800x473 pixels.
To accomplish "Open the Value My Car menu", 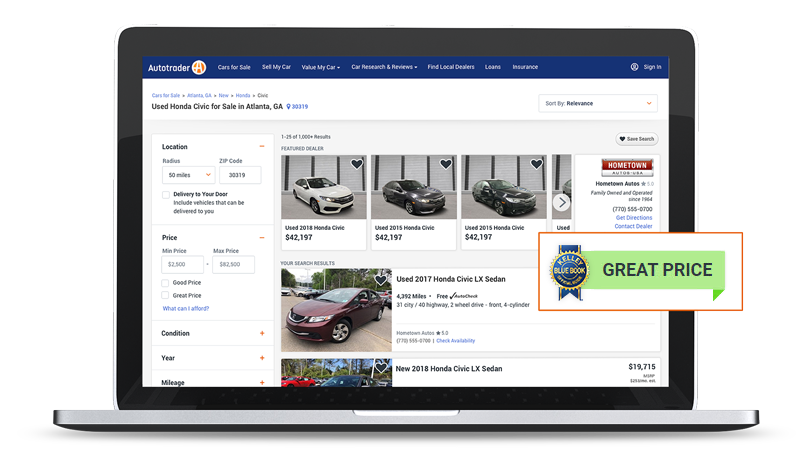I will pyautogui.click(x=320, y=67).
